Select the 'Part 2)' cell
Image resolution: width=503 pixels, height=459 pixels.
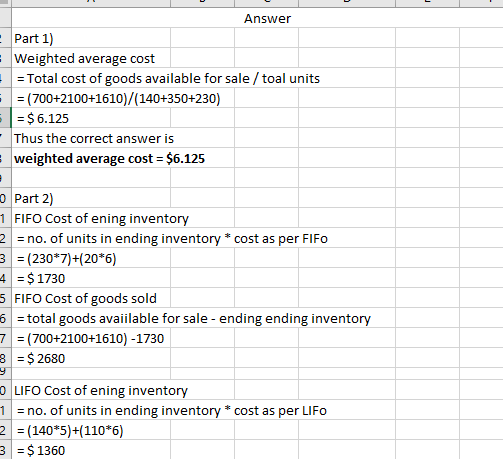coord(34,198)
